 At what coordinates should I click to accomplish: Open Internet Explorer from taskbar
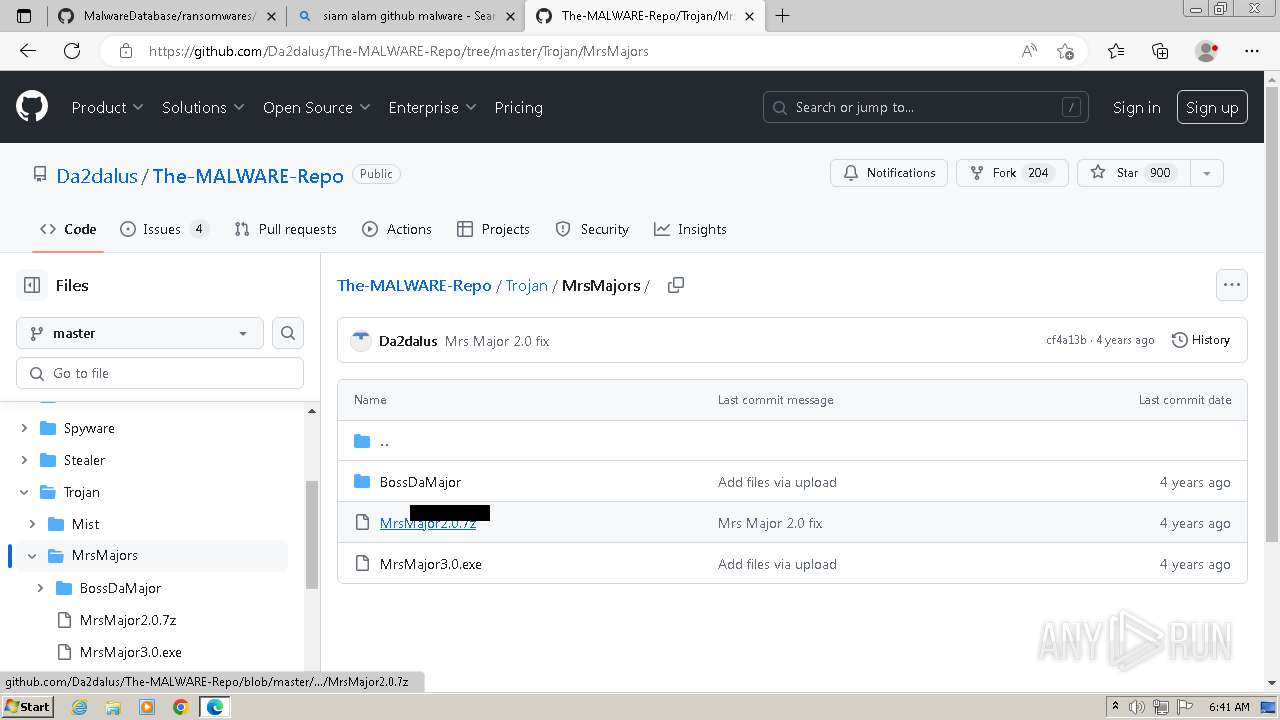80,706
